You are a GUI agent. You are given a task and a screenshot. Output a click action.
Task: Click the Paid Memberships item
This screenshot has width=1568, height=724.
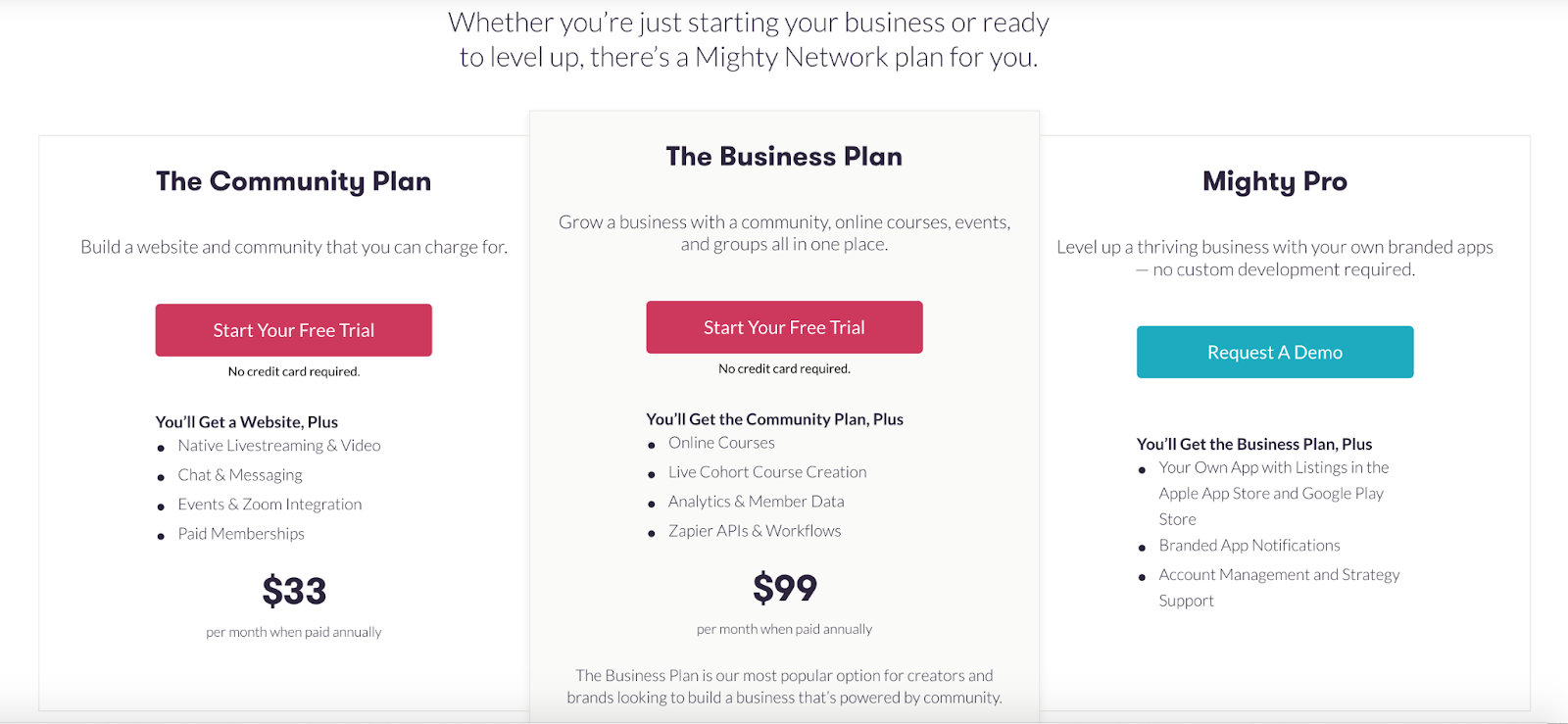point(241,533)
